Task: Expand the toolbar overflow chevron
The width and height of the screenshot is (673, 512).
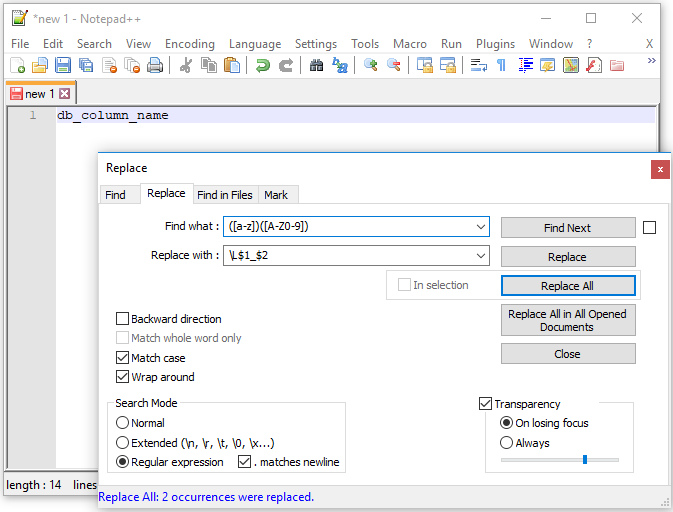Action: coord(652,62)
